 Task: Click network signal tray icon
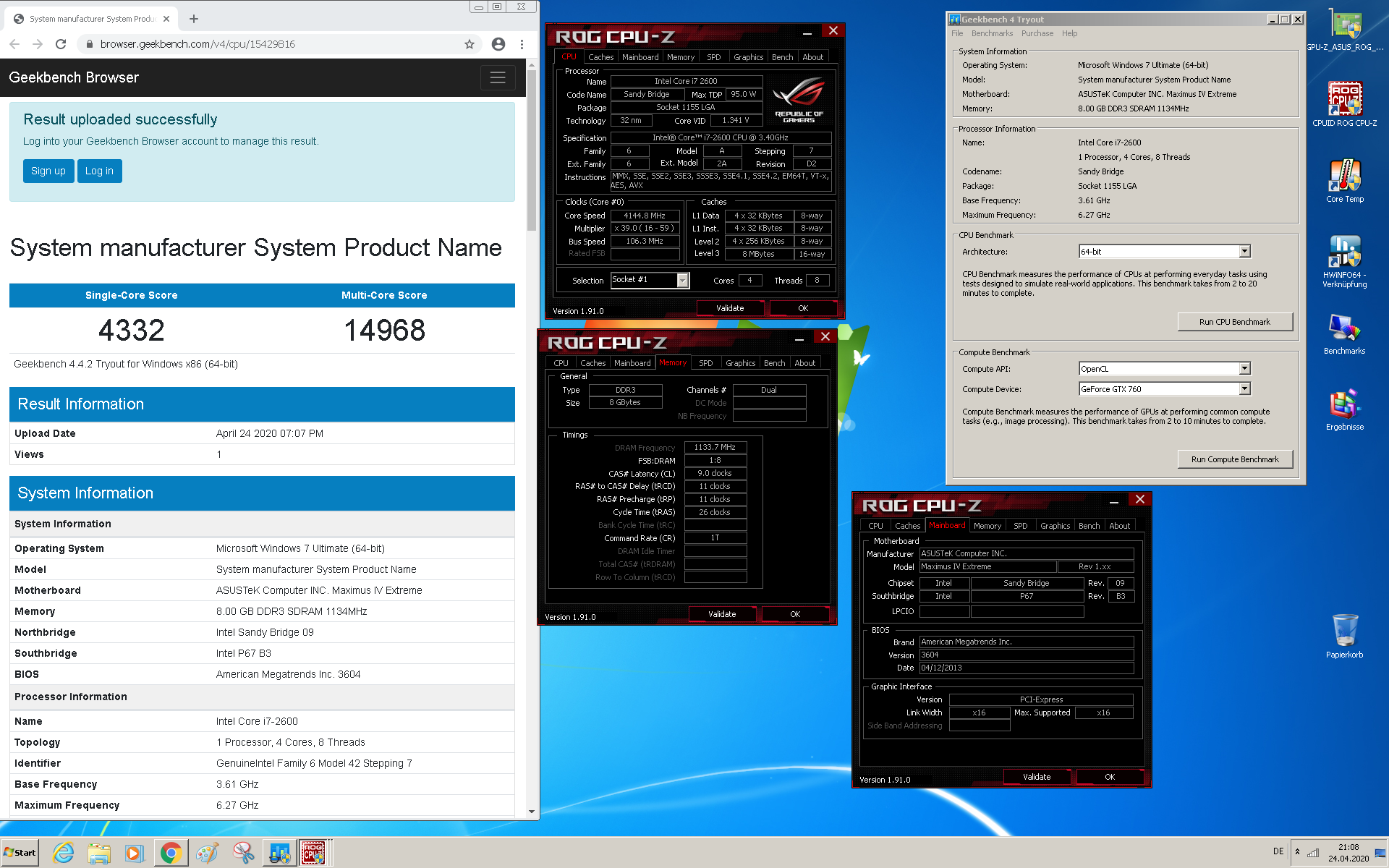[1312, 852]
